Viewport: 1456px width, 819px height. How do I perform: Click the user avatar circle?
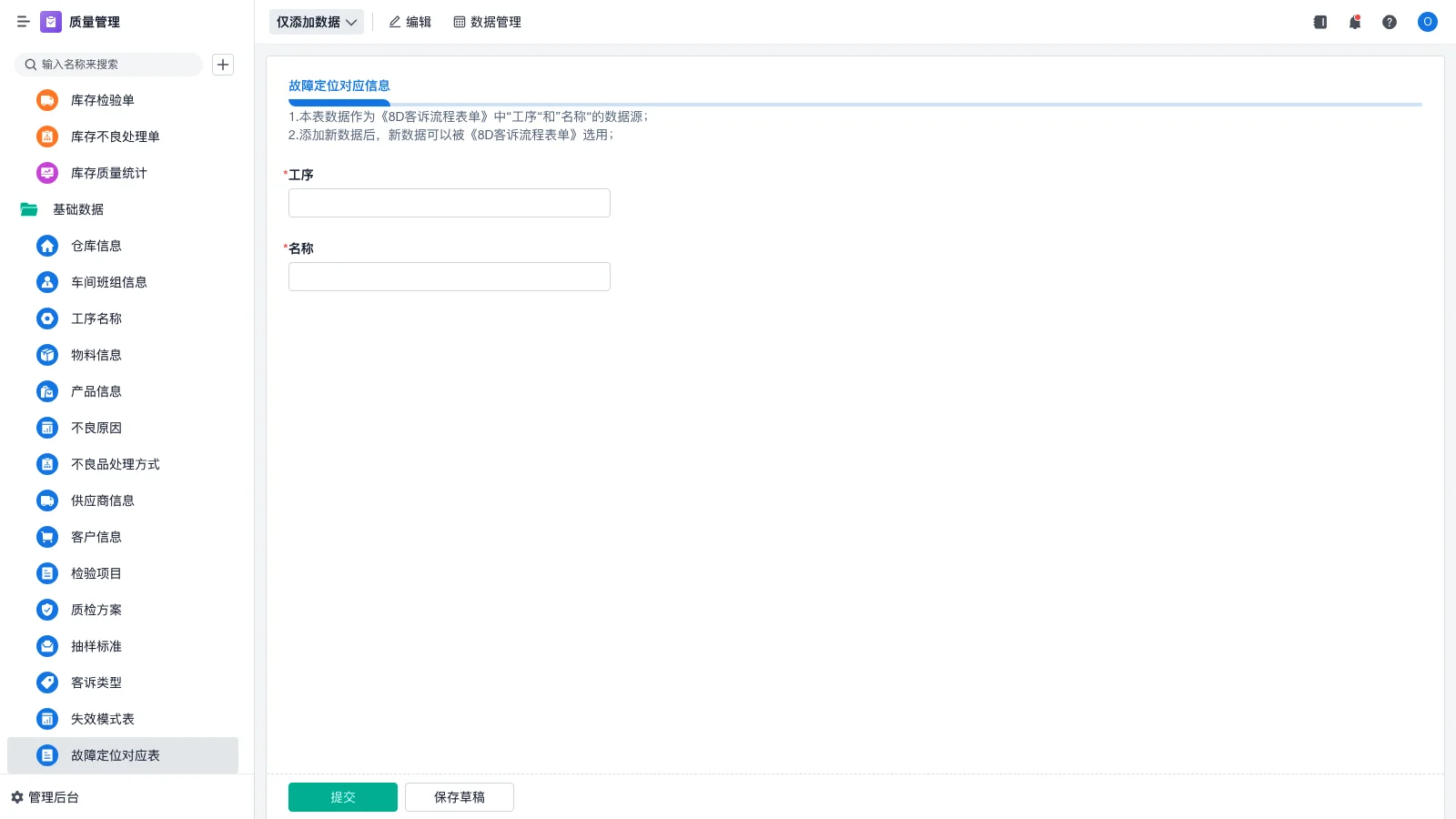(x=1427, y=22)
